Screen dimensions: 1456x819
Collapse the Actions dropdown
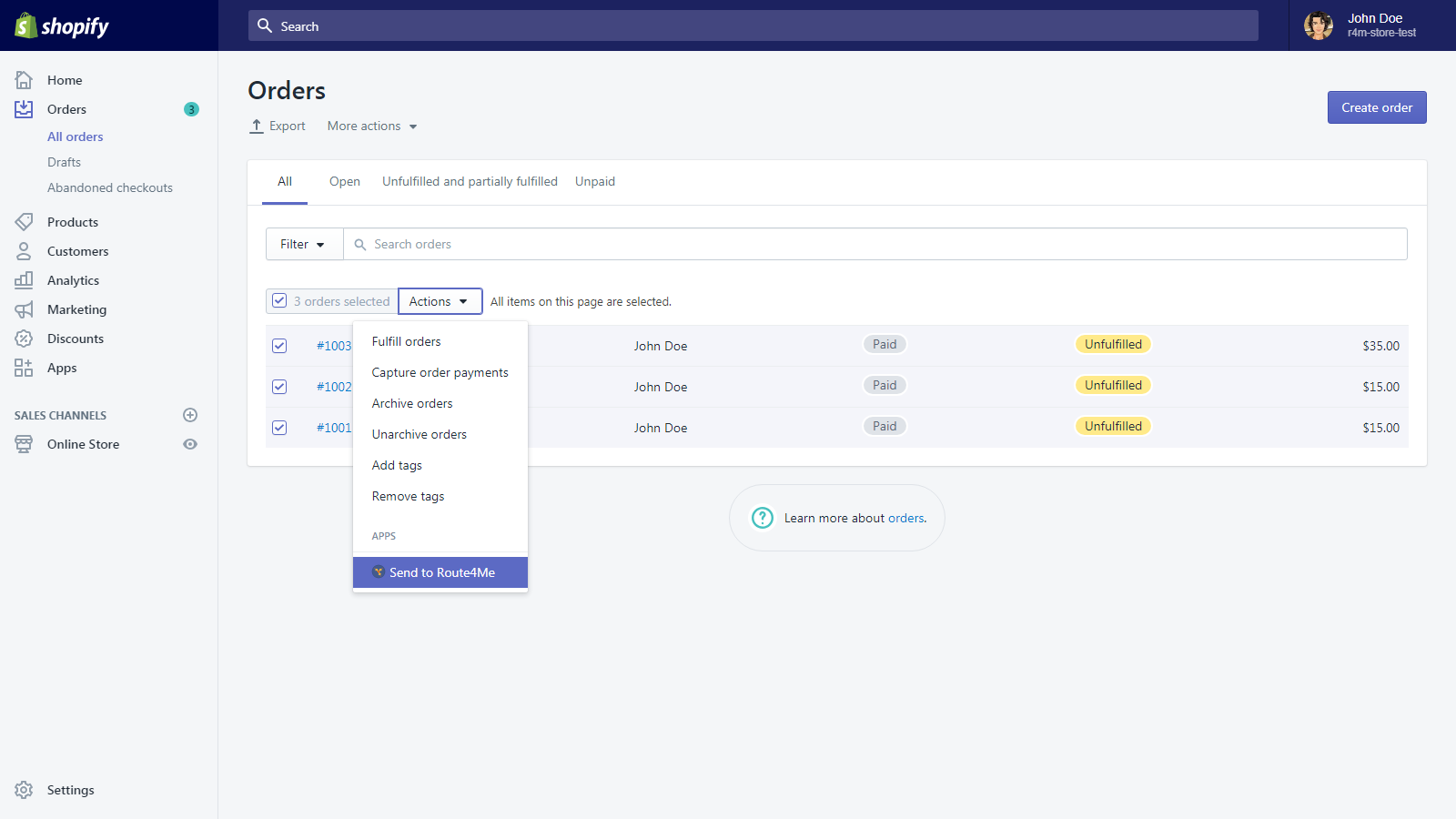pos(440,301)
